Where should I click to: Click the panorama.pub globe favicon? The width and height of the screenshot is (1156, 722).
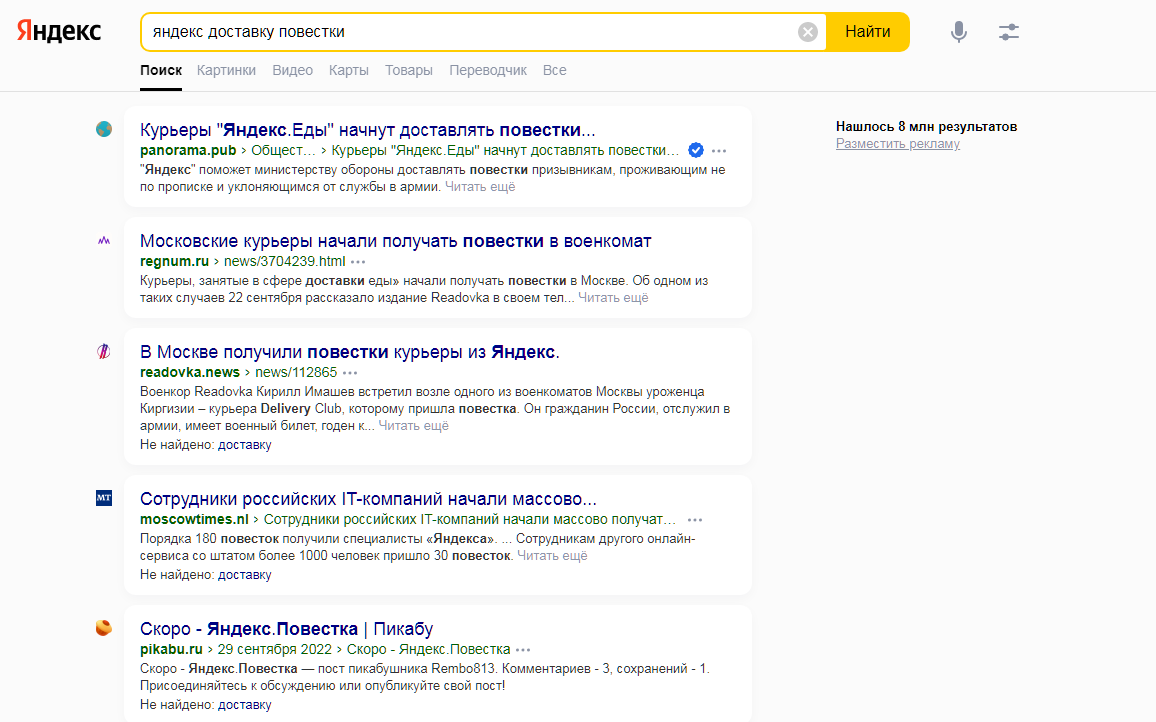point(104,129)
